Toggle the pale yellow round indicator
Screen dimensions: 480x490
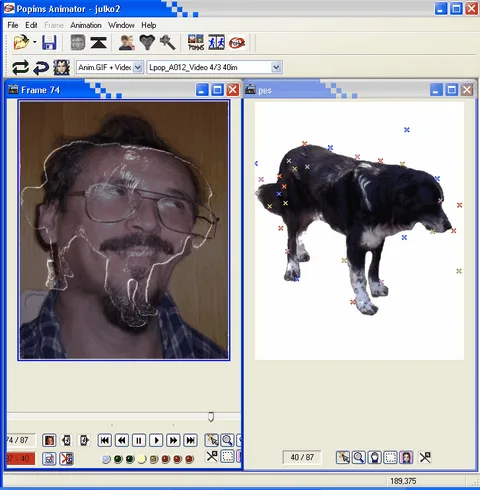[x=142, y=459]
